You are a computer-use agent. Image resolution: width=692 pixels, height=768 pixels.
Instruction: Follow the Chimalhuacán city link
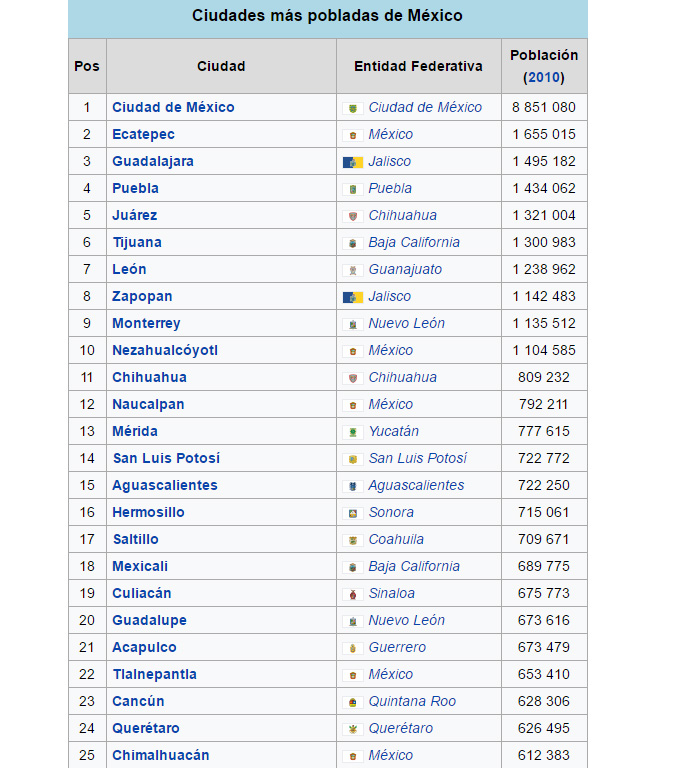[161, 755]
